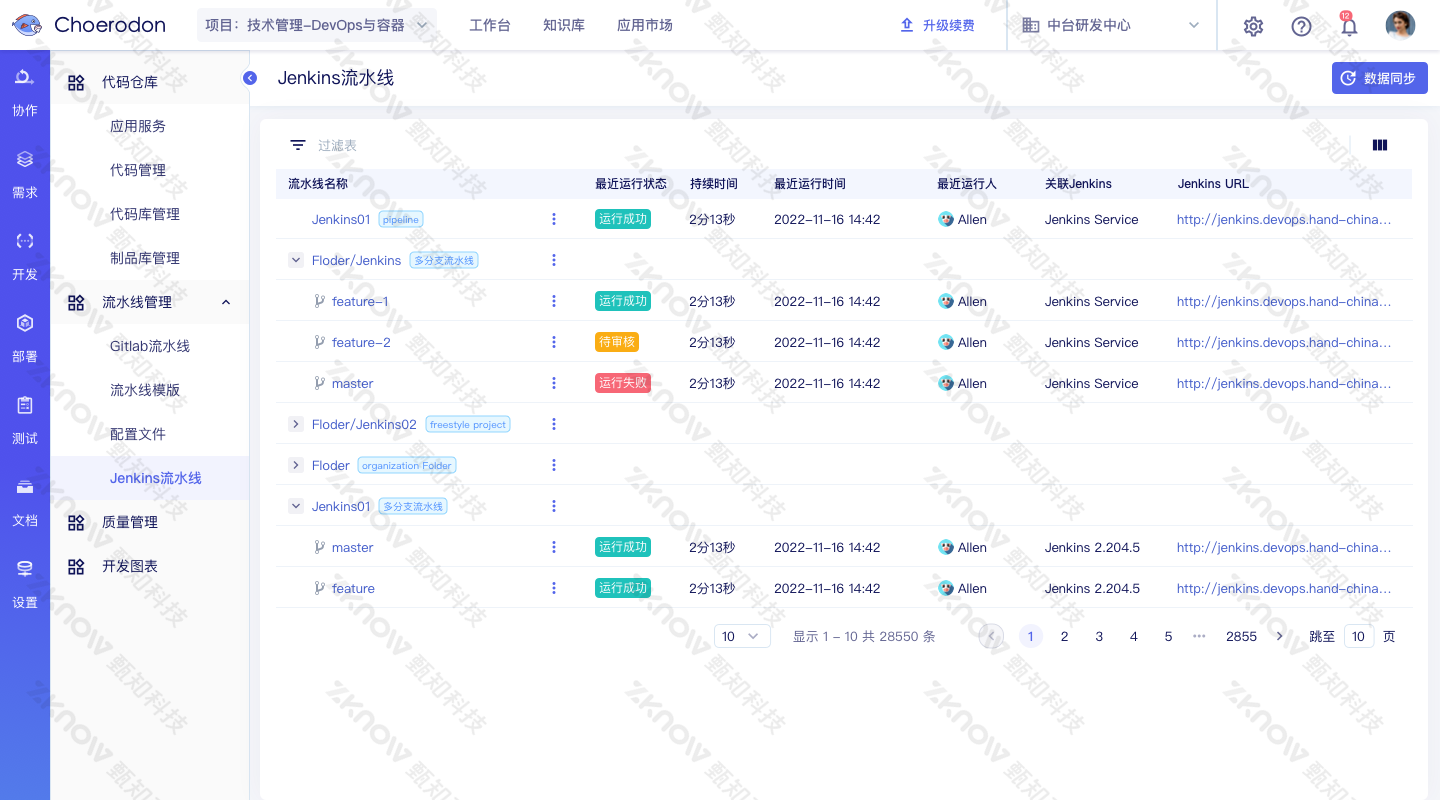Open the 需求 sidebar section
The image size is (1440, 800).
click(25, 174)
